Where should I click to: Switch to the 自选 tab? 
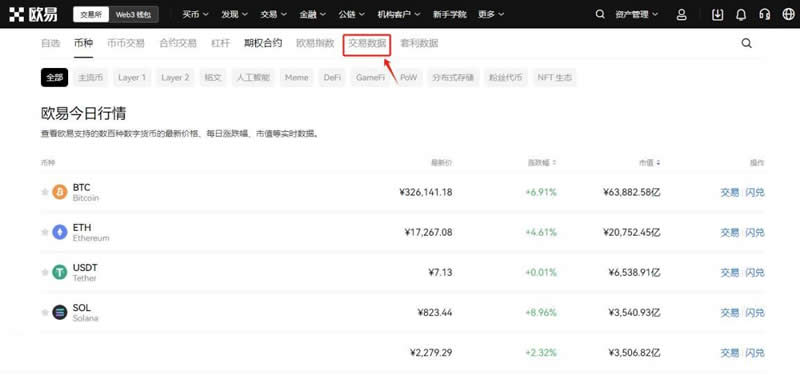tap(51, 43)
